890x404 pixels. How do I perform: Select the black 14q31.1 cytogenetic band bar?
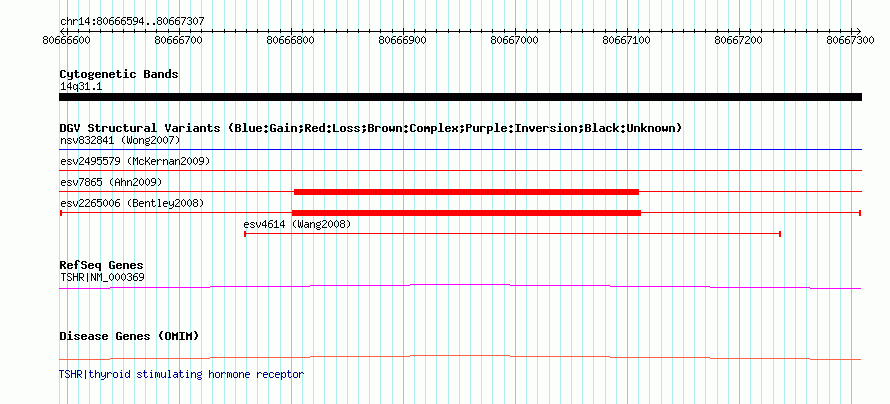point(460,97)
